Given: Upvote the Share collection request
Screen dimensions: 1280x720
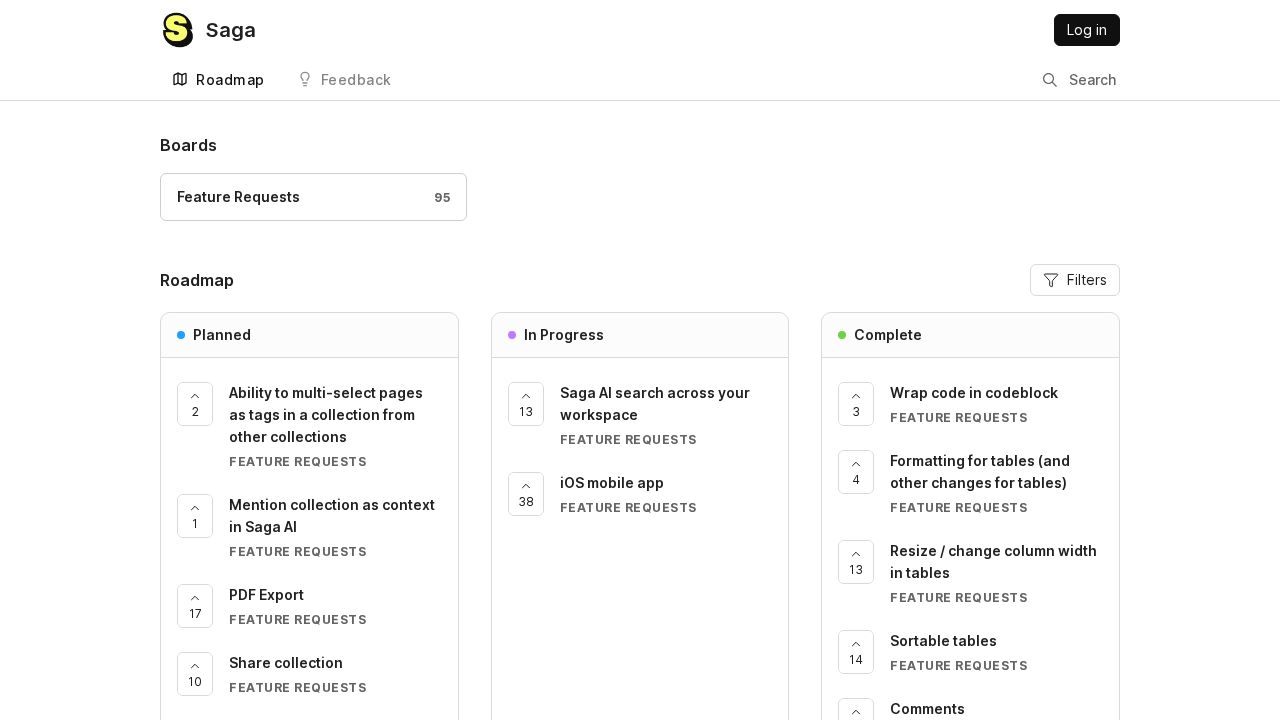Looking at the screenshot, I should (x=195, y=674).
